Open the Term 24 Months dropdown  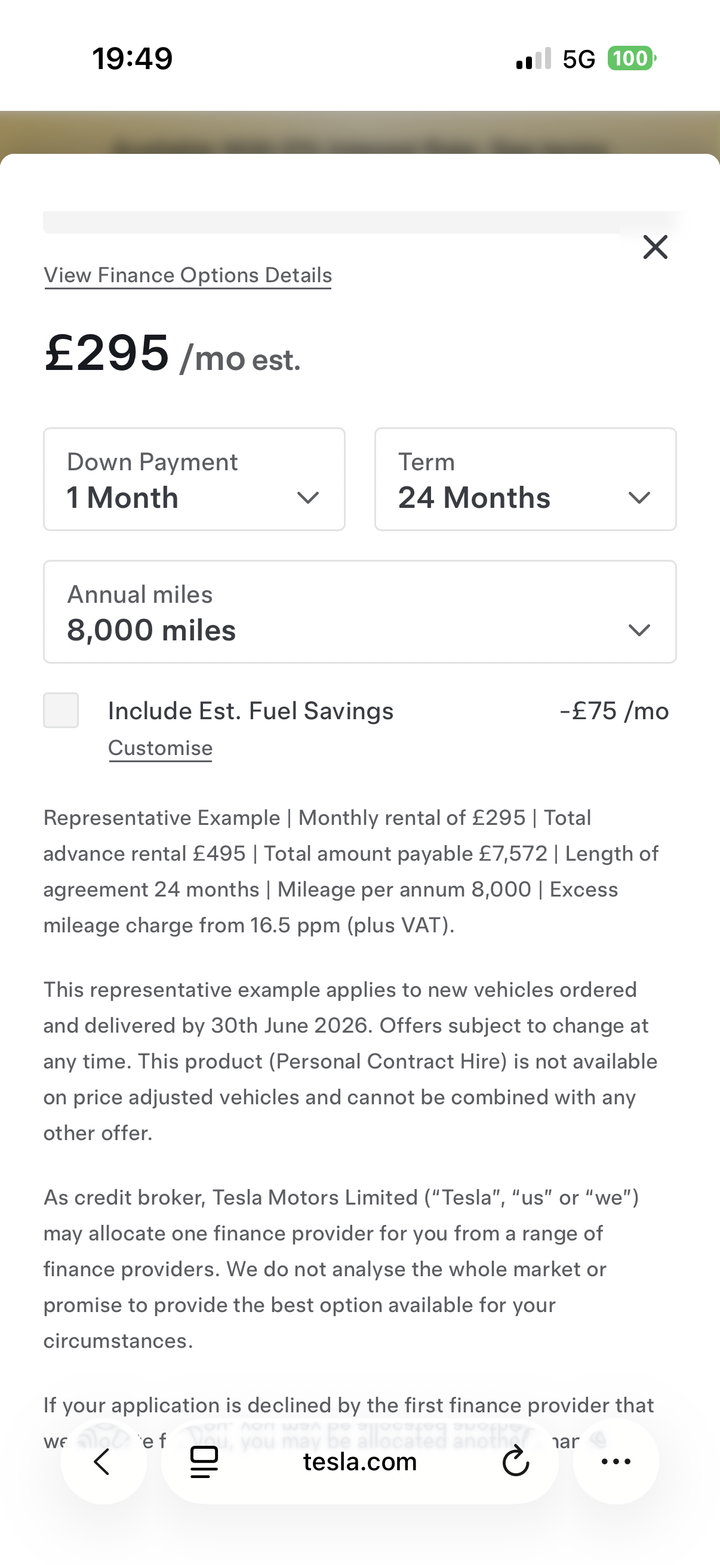point(525,480)
